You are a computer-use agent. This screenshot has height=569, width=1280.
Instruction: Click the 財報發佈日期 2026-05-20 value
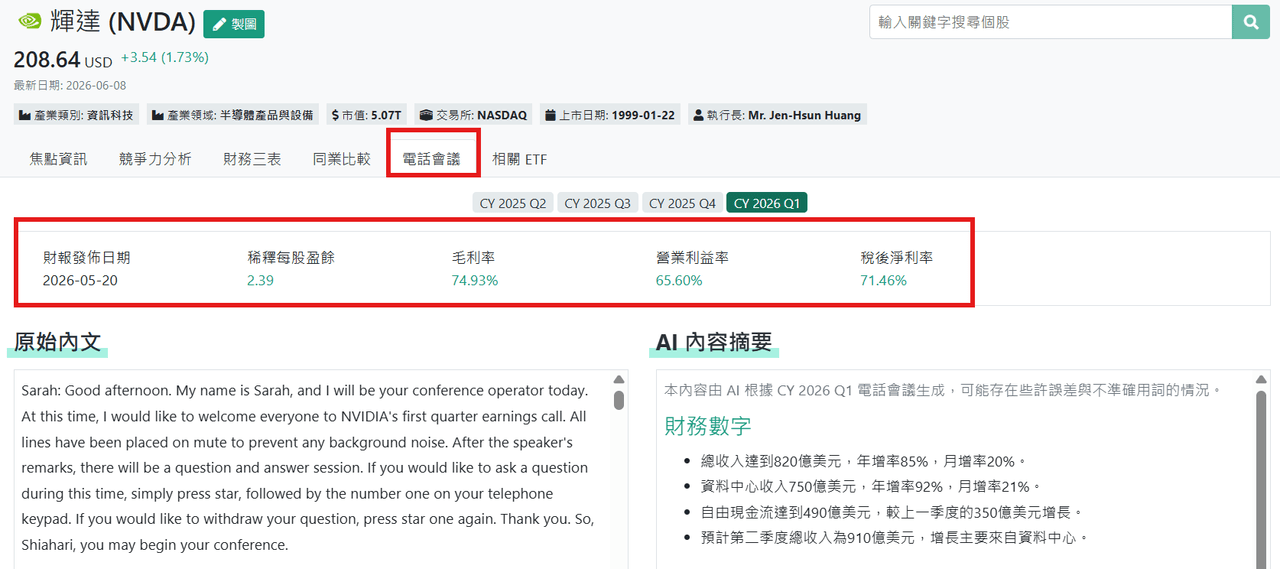(80, 280)
